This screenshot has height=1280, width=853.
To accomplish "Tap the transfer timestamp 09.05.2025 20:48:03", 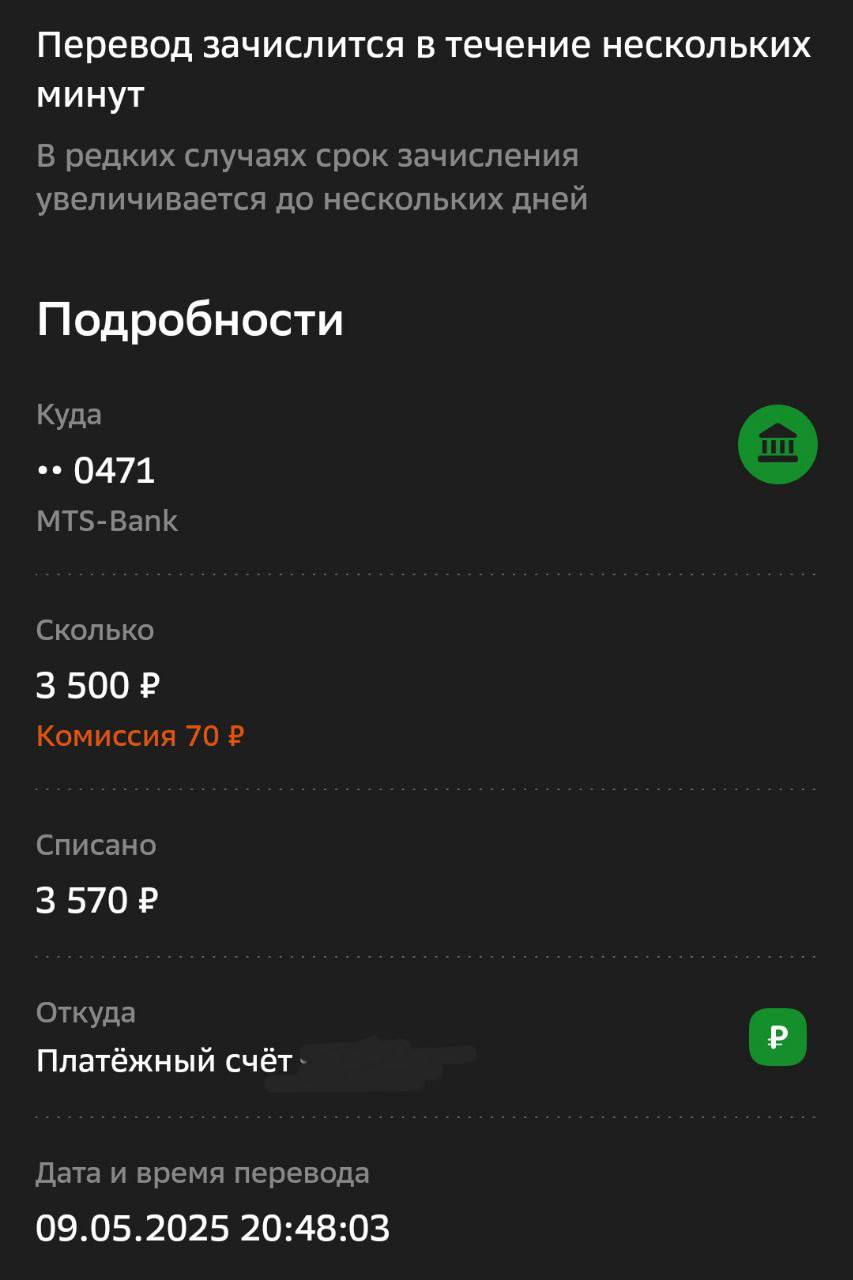I will [x=213, y=1227].
